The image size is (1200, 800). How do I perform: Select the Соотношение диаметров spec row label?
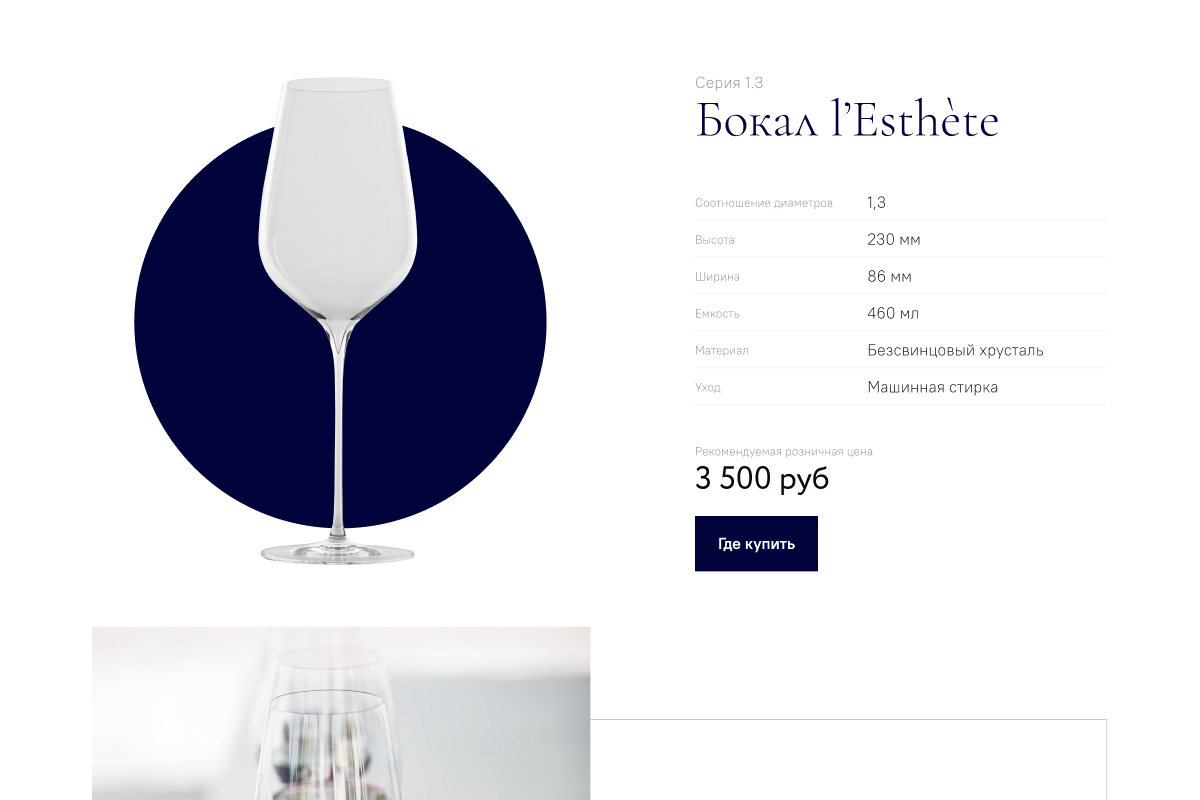[x=764, y=203]
